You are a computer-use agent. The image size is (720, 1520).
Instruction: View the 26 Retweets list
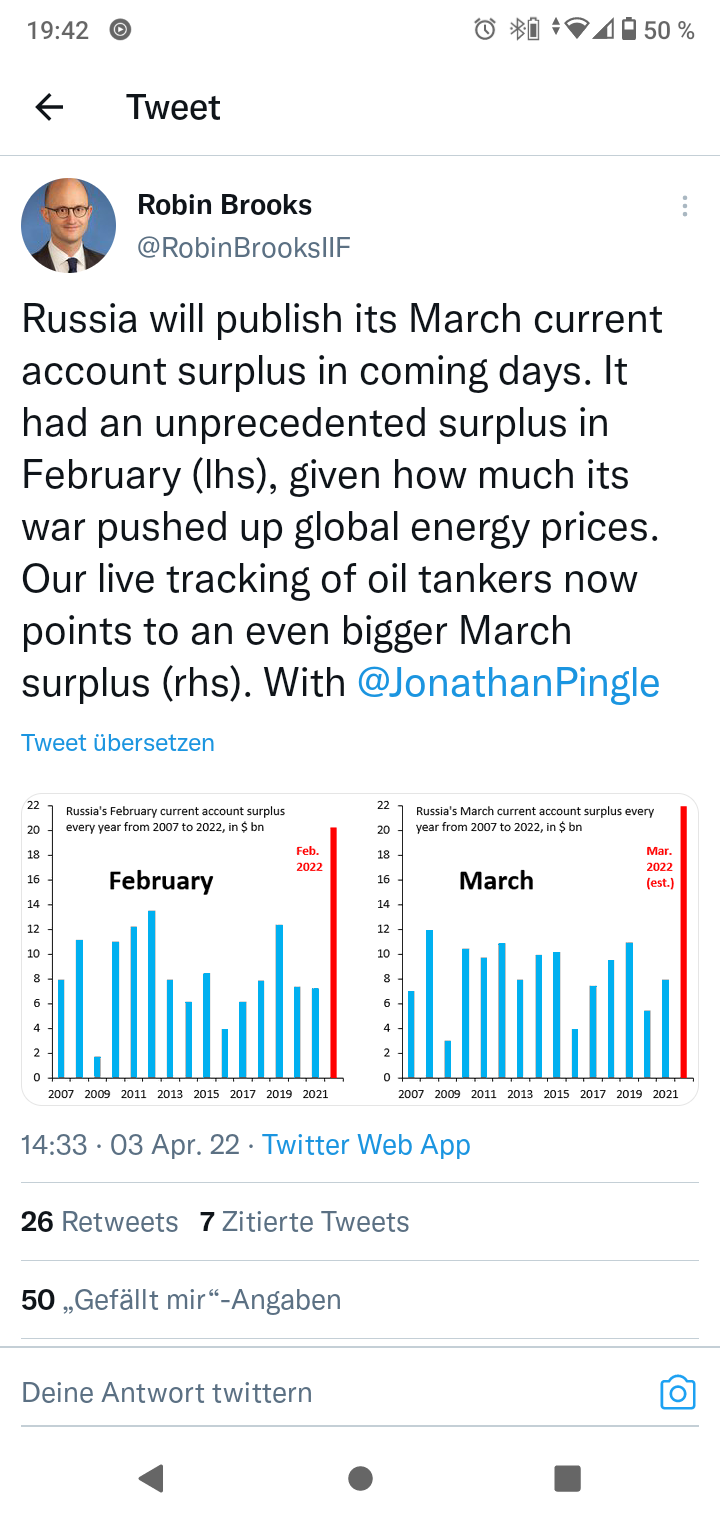click(100, 1222)
